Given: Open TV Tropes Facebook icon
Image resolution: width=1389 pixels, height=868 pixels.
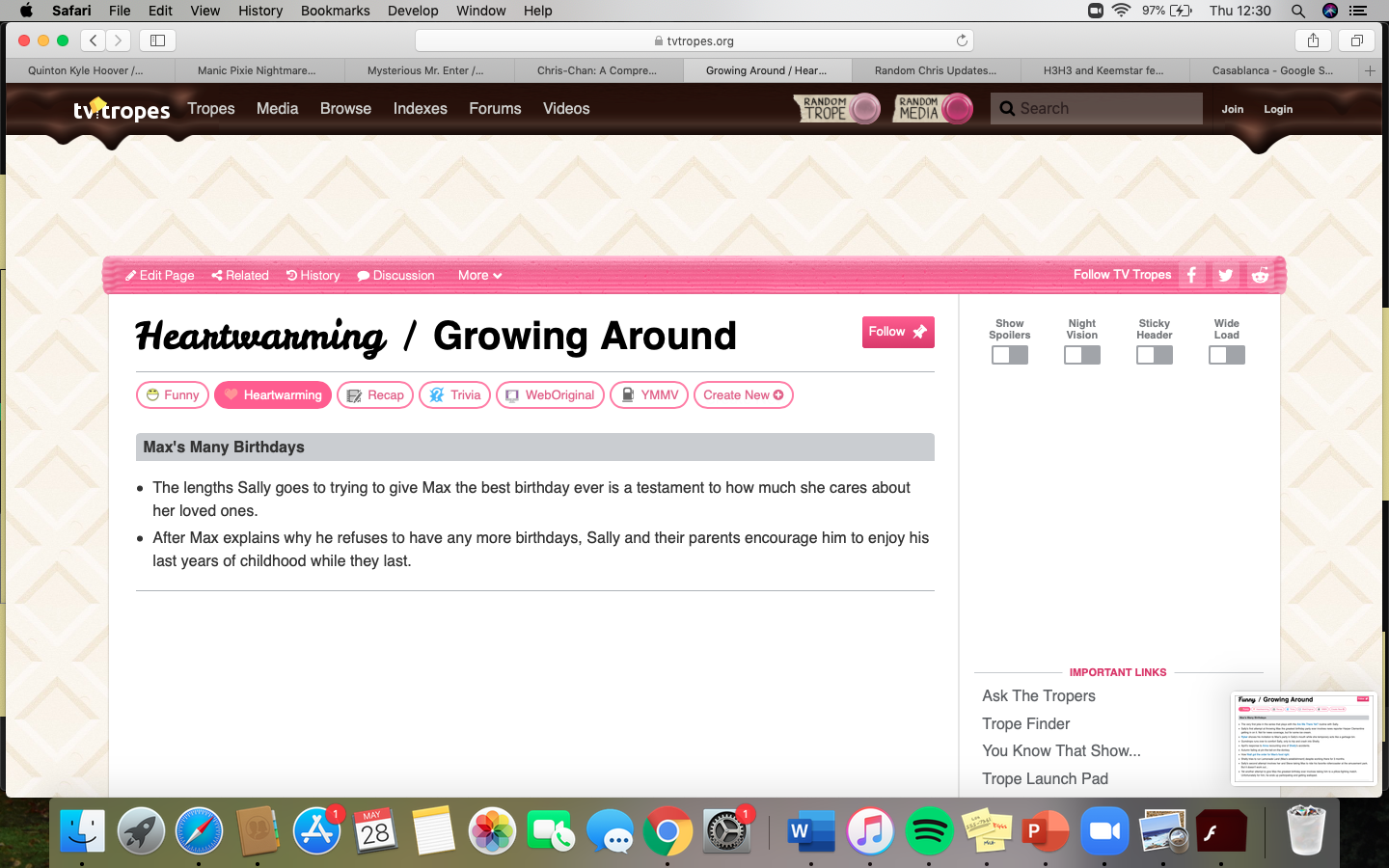Looking at the screenshot, I should coord(1191,275).
